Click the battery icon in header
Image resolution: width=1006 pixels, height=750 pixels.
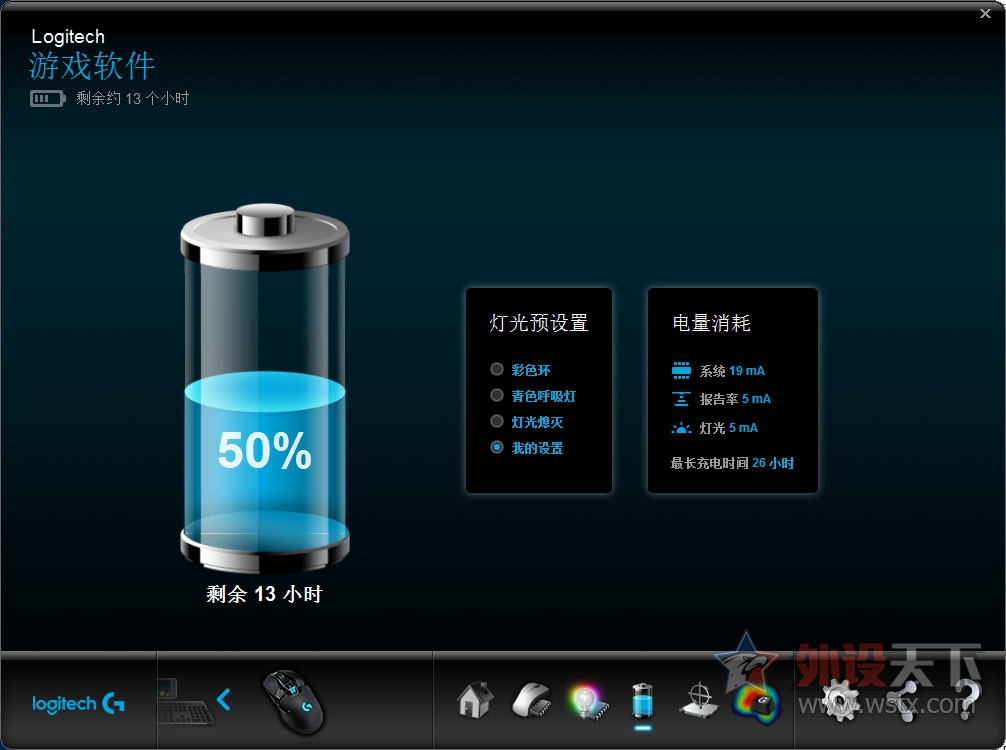[x=47, y=98]
